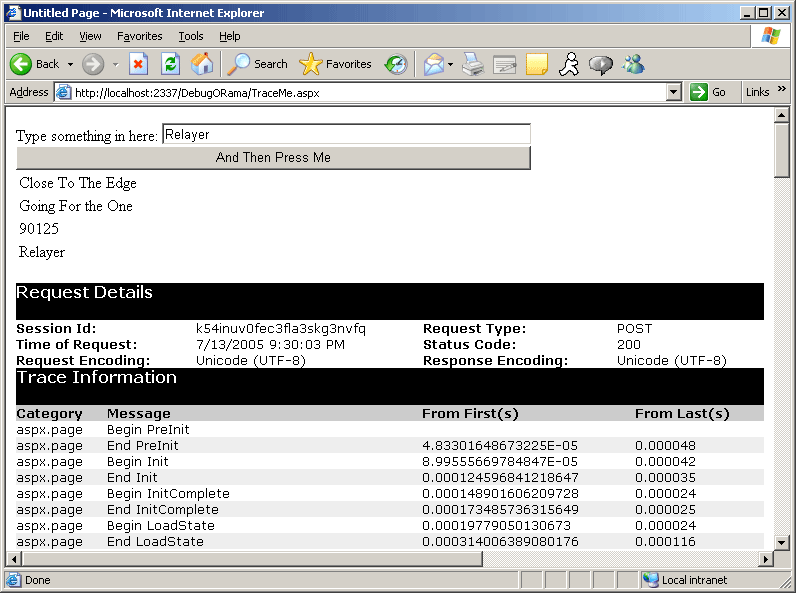Go to the Home page icon
The width and height of the screenshot is (796, 593).
pyautogui.click(x=202, y=64)
